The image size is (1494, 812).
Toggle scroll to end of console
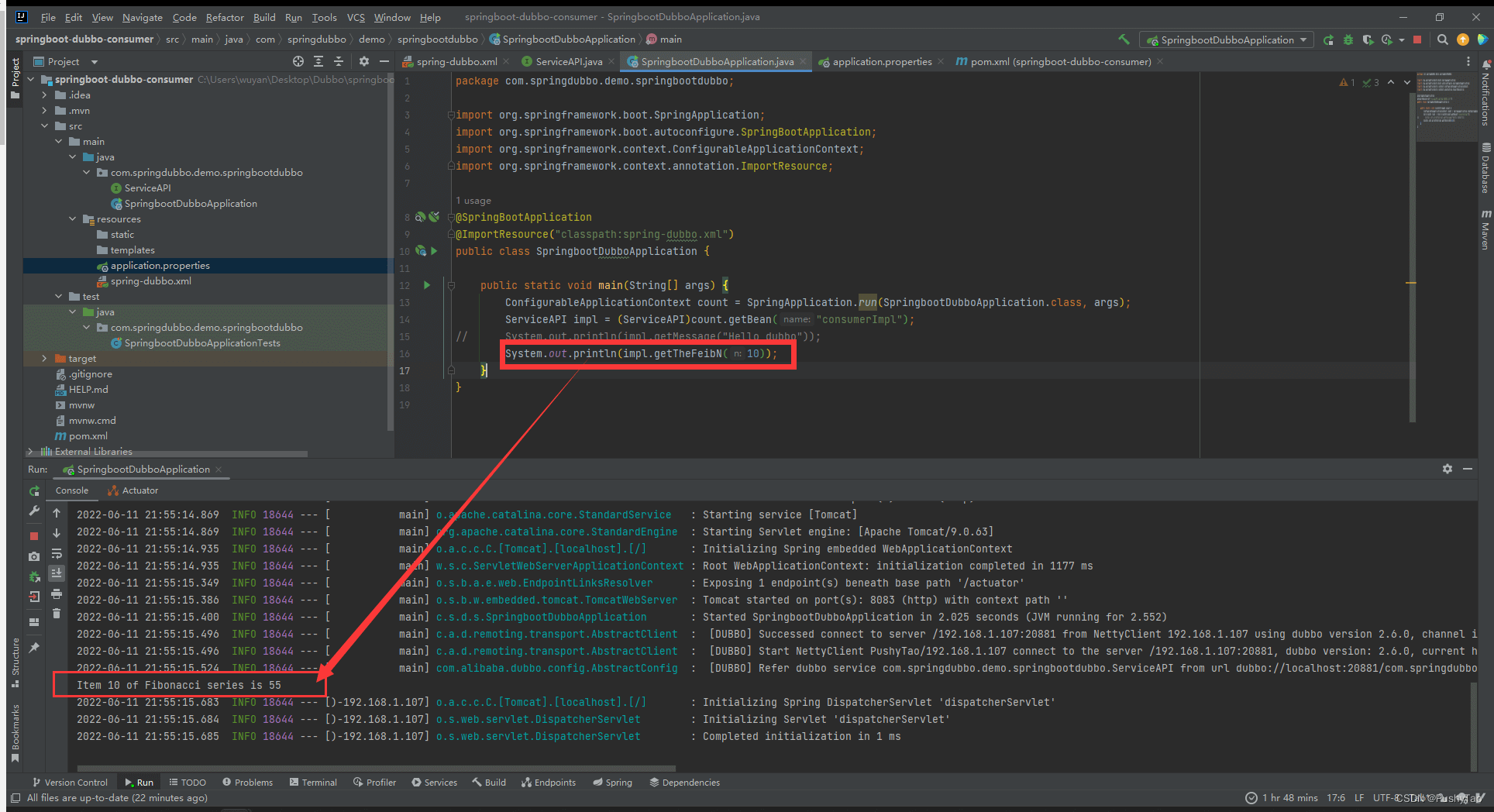coord(57,573)
